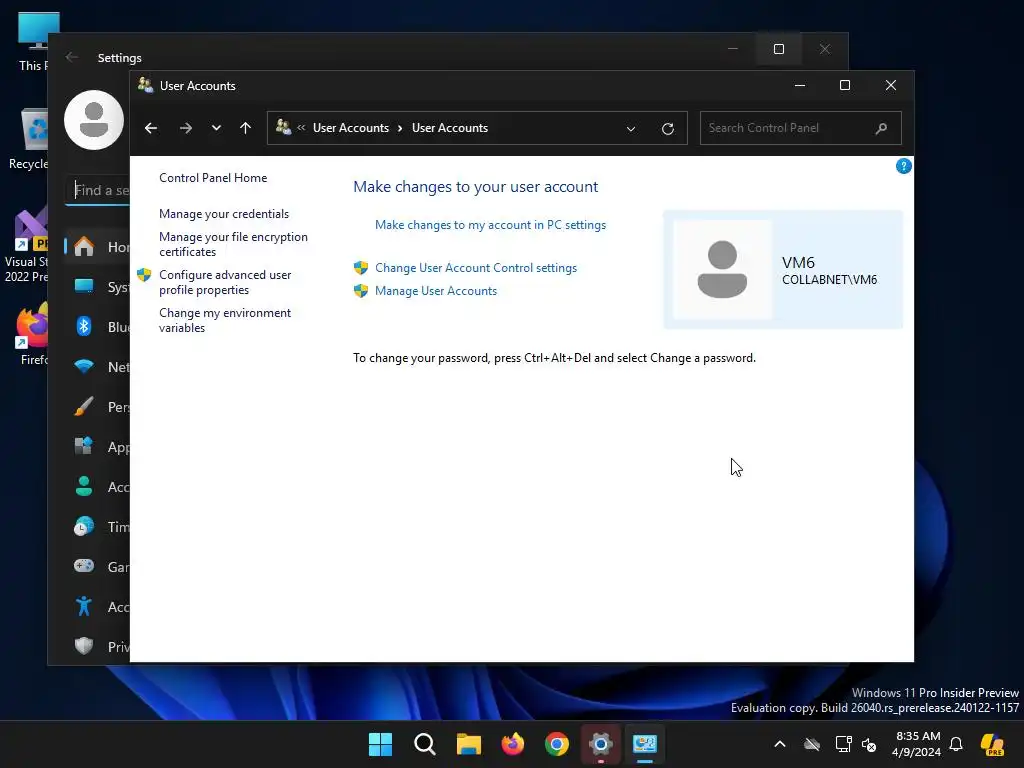Select Recycle Bin desktop icon

point(29,140)
